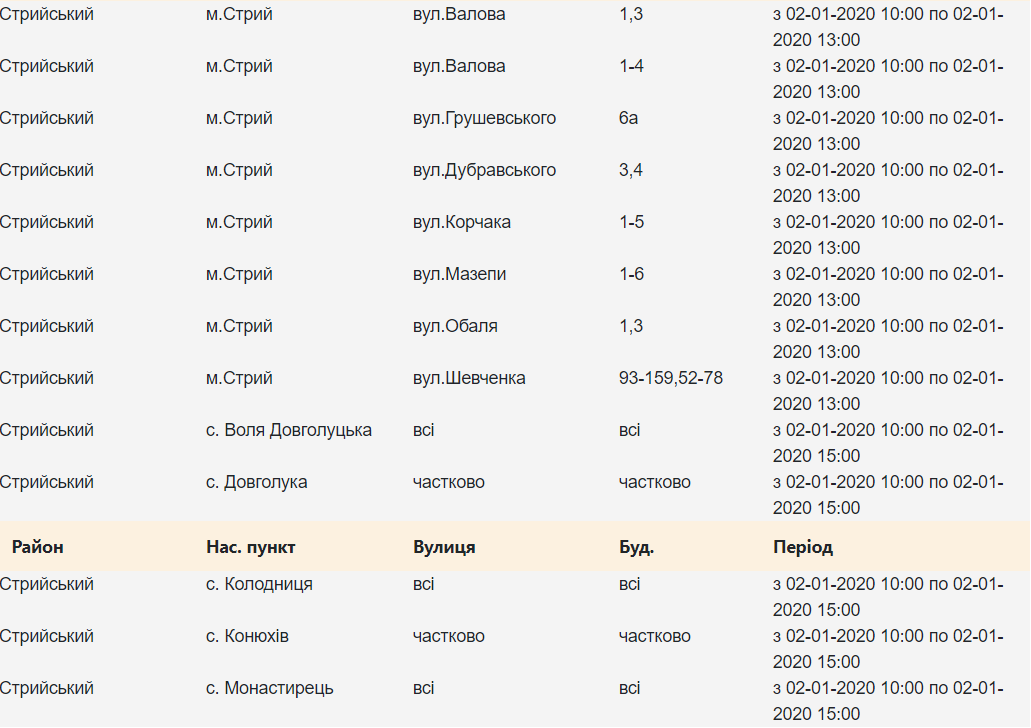This screenshot has height=728, width=1031.
Task: Select the с. Довголука settlement cell
Action: pyautogui.click(x=256, y=482)
